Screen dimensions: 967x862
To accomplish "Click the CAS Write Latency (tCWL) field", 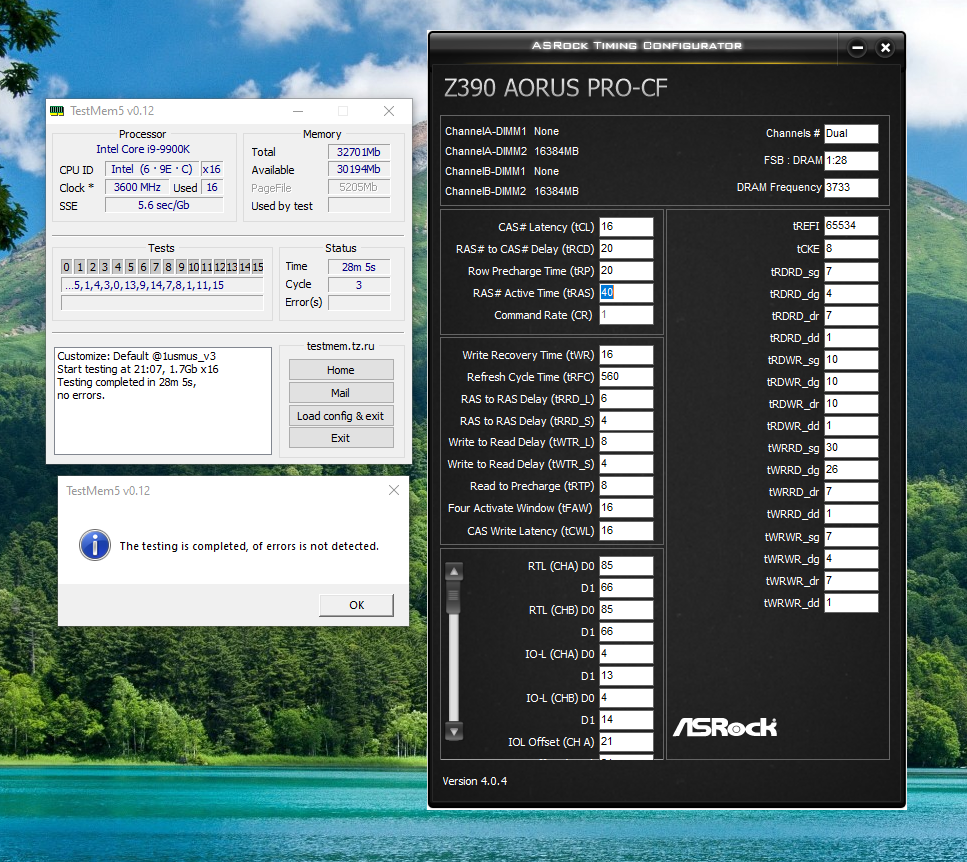I will pos(626,531).
